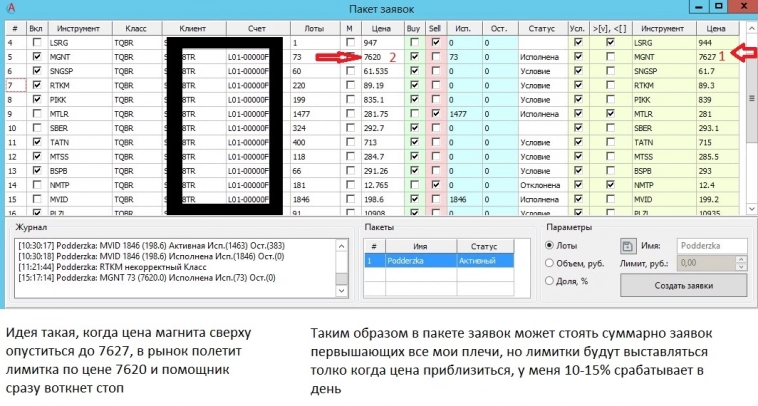Click the RTKM instrument cell on left
This screenshot has width=758, height=406.
click(x=78, y=86)
